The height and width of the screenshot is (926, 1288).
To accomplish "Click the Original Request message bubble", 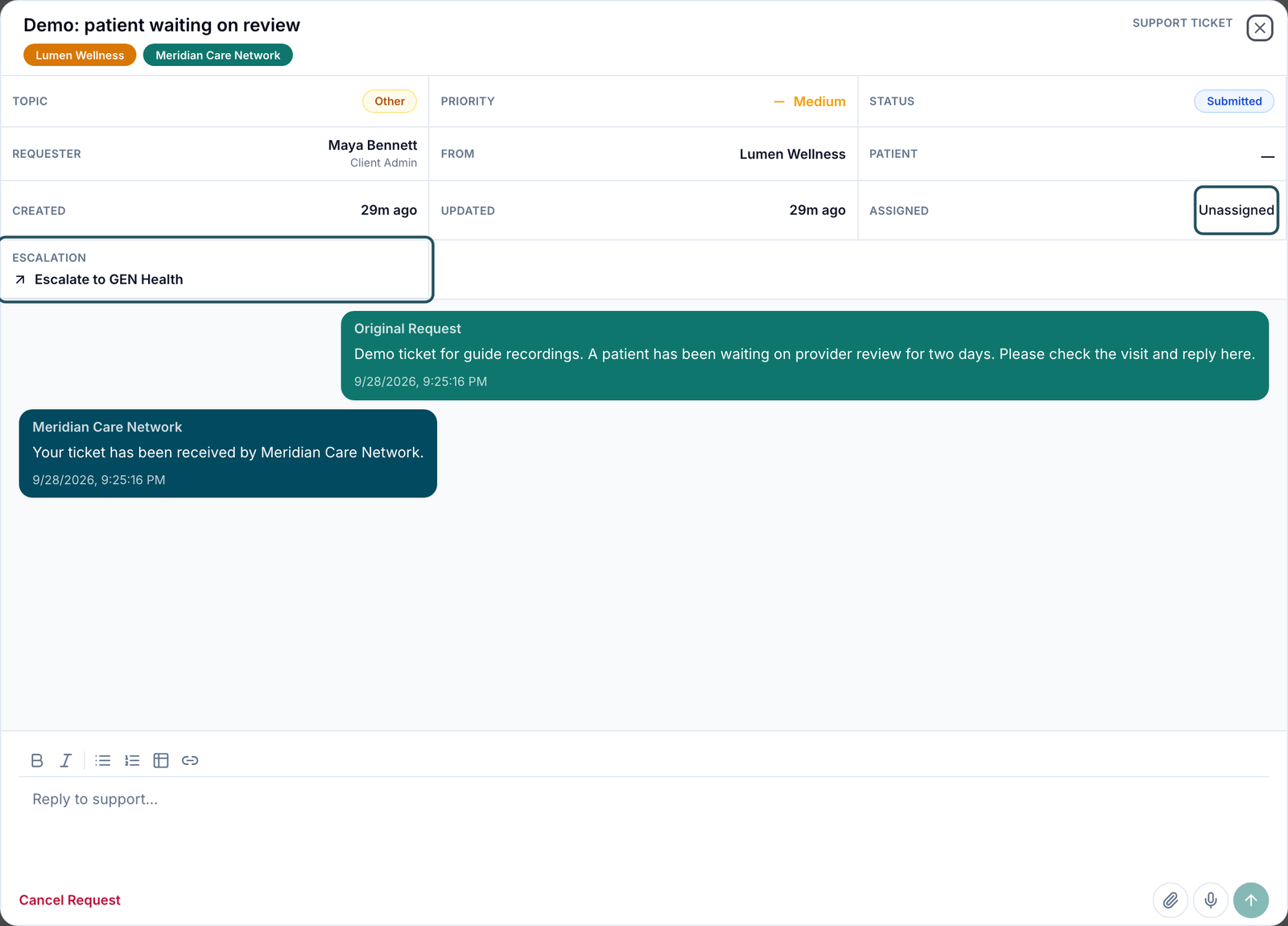I will [805, 356].
